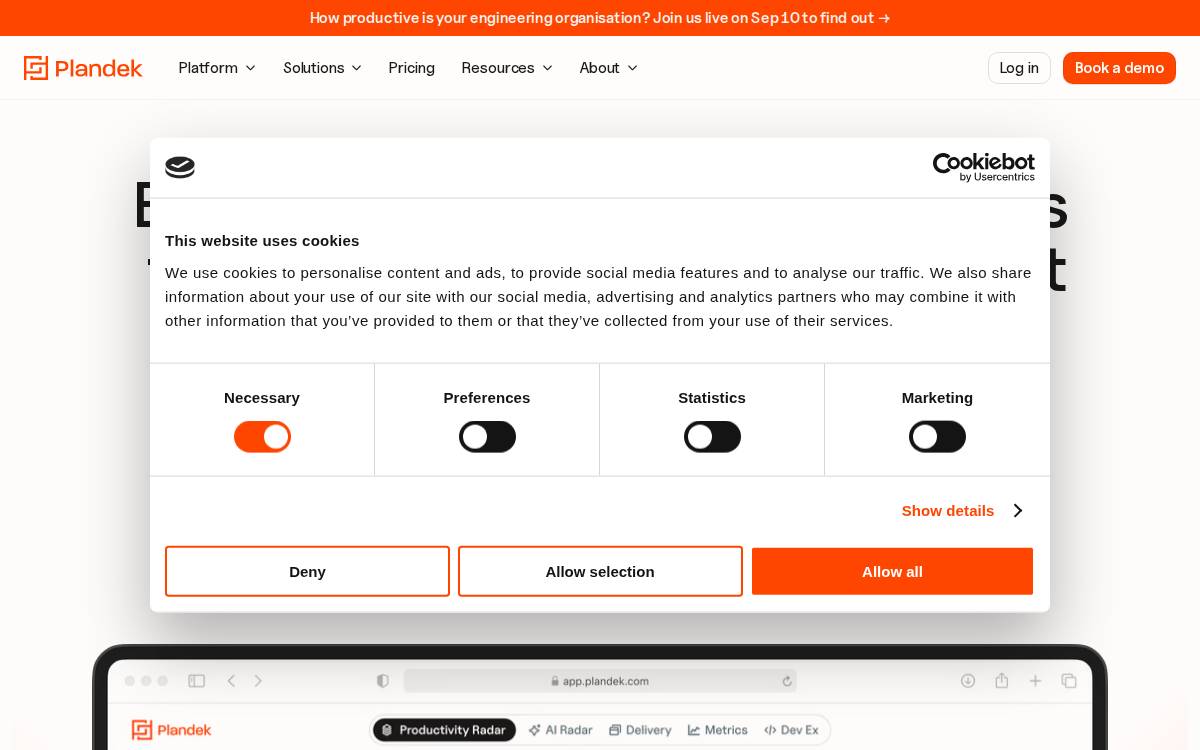Image resolution: width=1200 pixels, height=750 pixels.
Task: Open the Platform dropdown menu
Action: tap(217, 68)
